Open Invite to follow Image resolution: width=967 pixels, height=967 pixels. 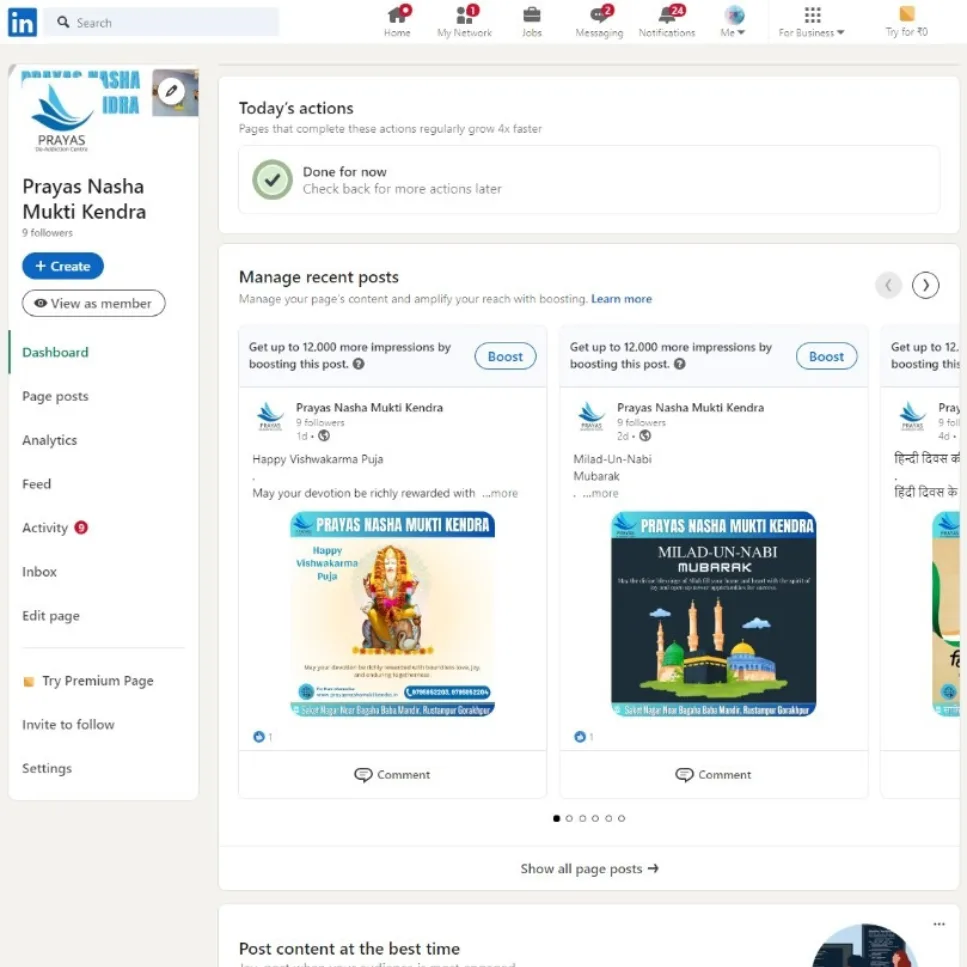pos(68,725)
